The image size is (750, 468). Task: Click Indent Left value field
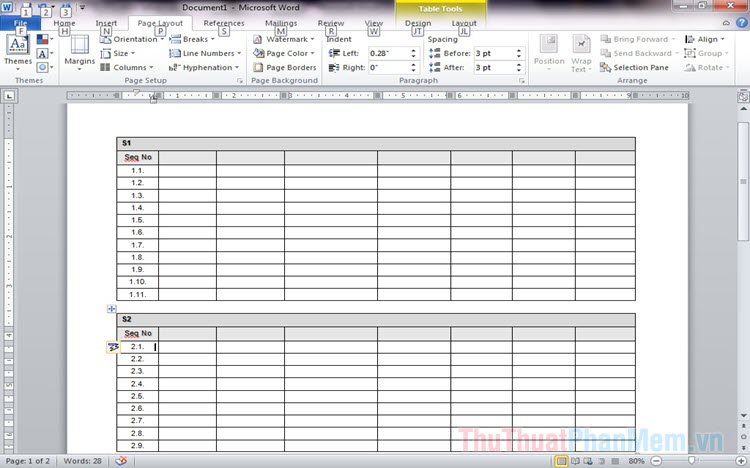click(389, 54)
